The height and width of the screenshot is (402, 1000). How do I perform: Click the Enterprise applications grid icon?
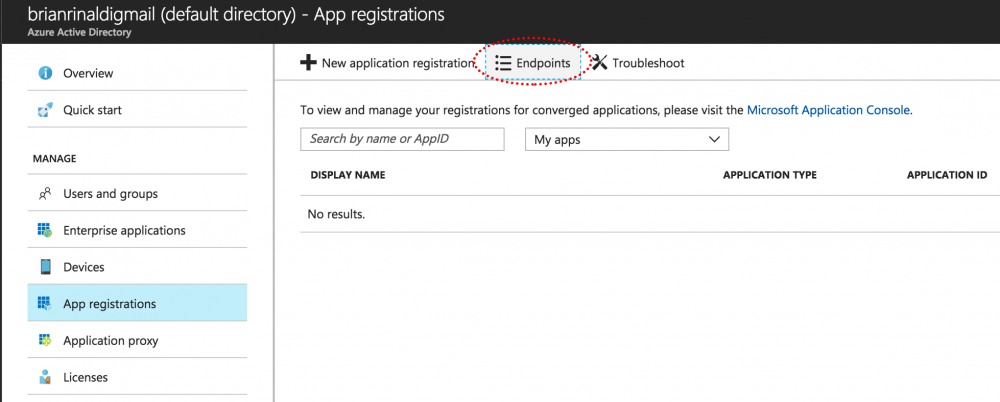(x=45, y=230)
